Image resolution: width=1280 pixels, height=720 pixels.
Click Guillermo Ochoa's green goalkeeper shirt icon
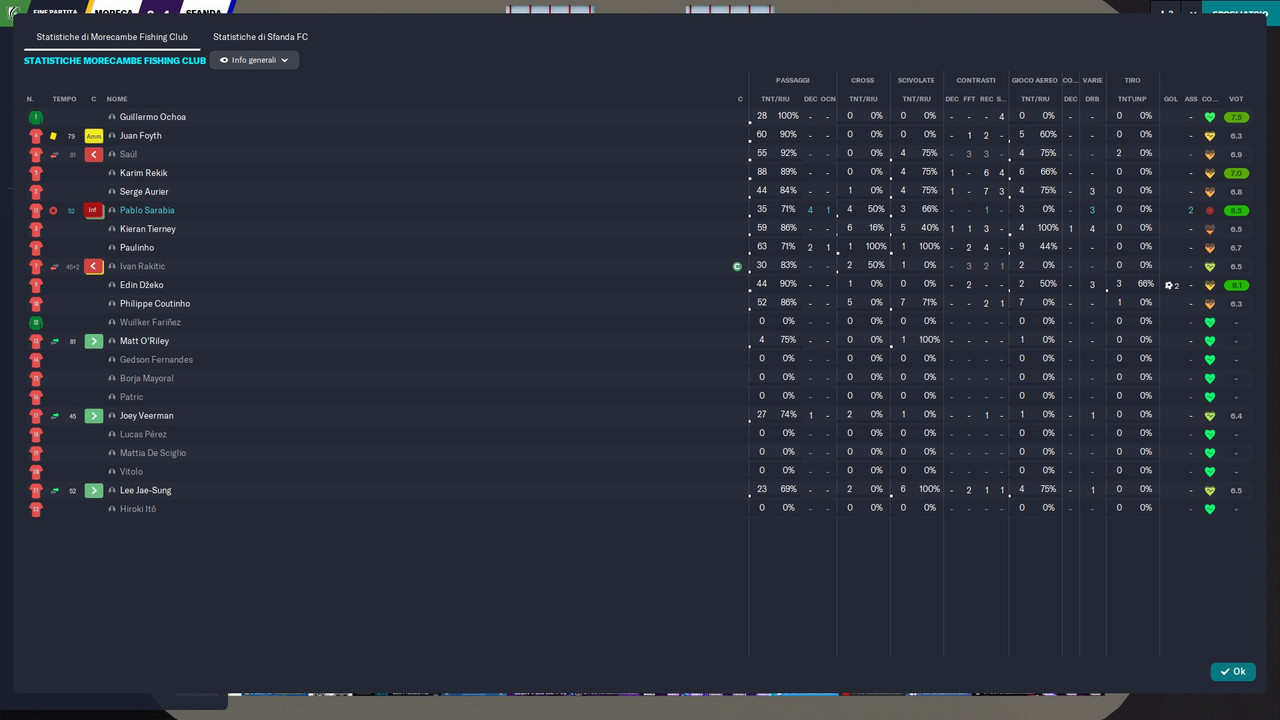pyautogui.click(x=36, y=117)
